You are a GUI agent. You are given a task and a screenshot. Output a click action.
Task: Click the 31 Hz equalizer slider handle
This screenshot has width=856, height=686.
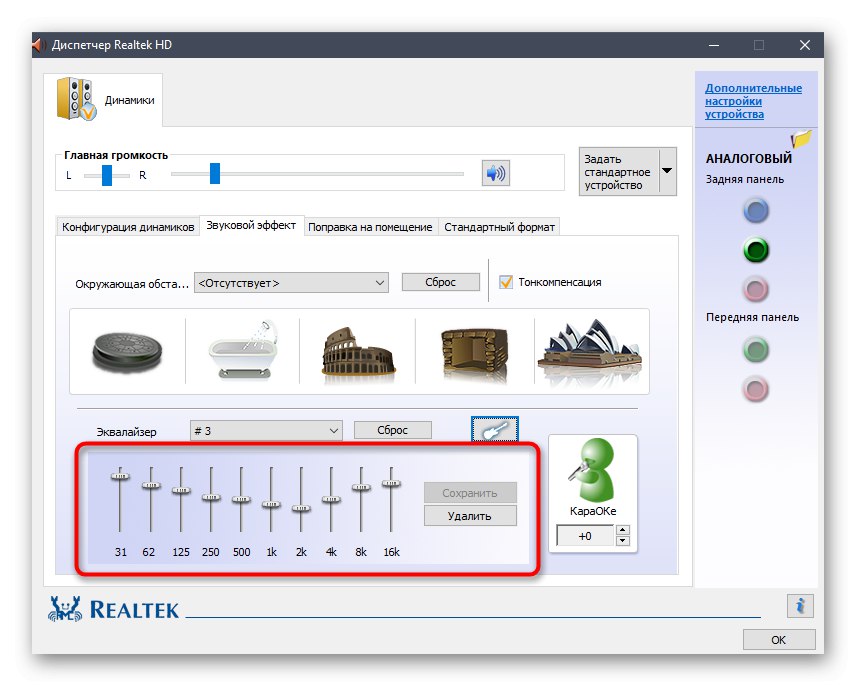point(120,476)
